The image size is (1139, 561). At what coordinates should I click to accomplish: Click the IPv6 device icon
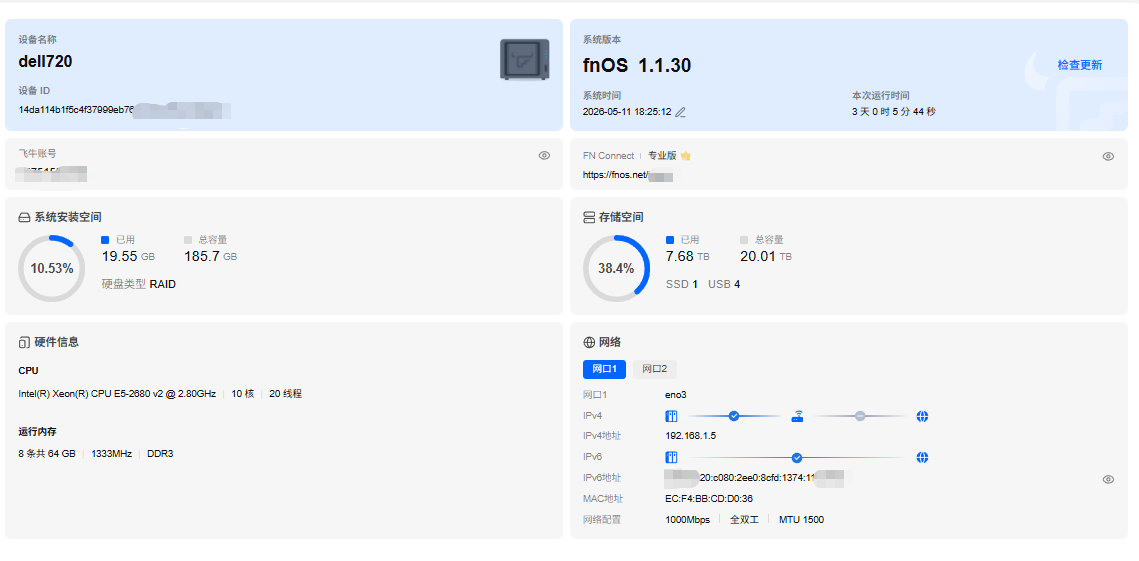click(671, 458)
